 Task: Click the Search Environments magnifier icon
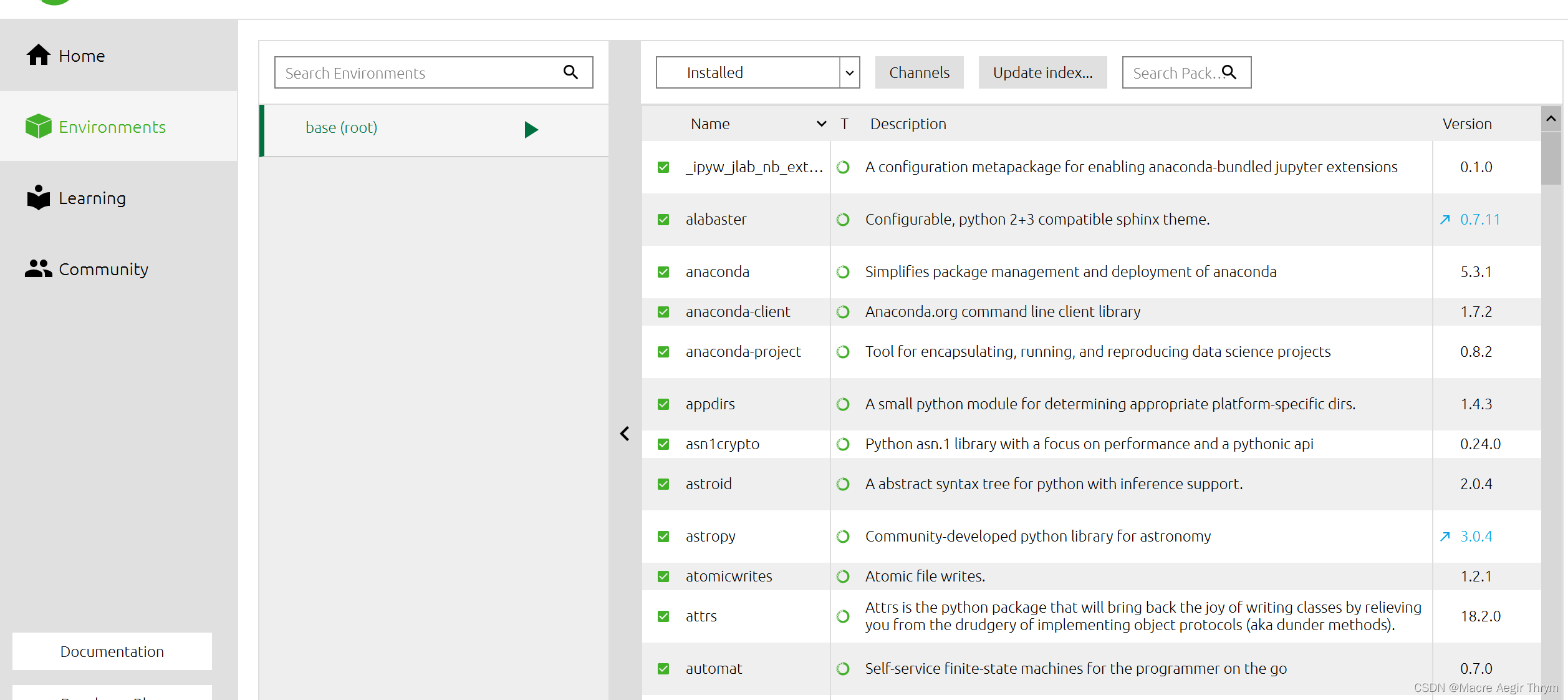571,73
